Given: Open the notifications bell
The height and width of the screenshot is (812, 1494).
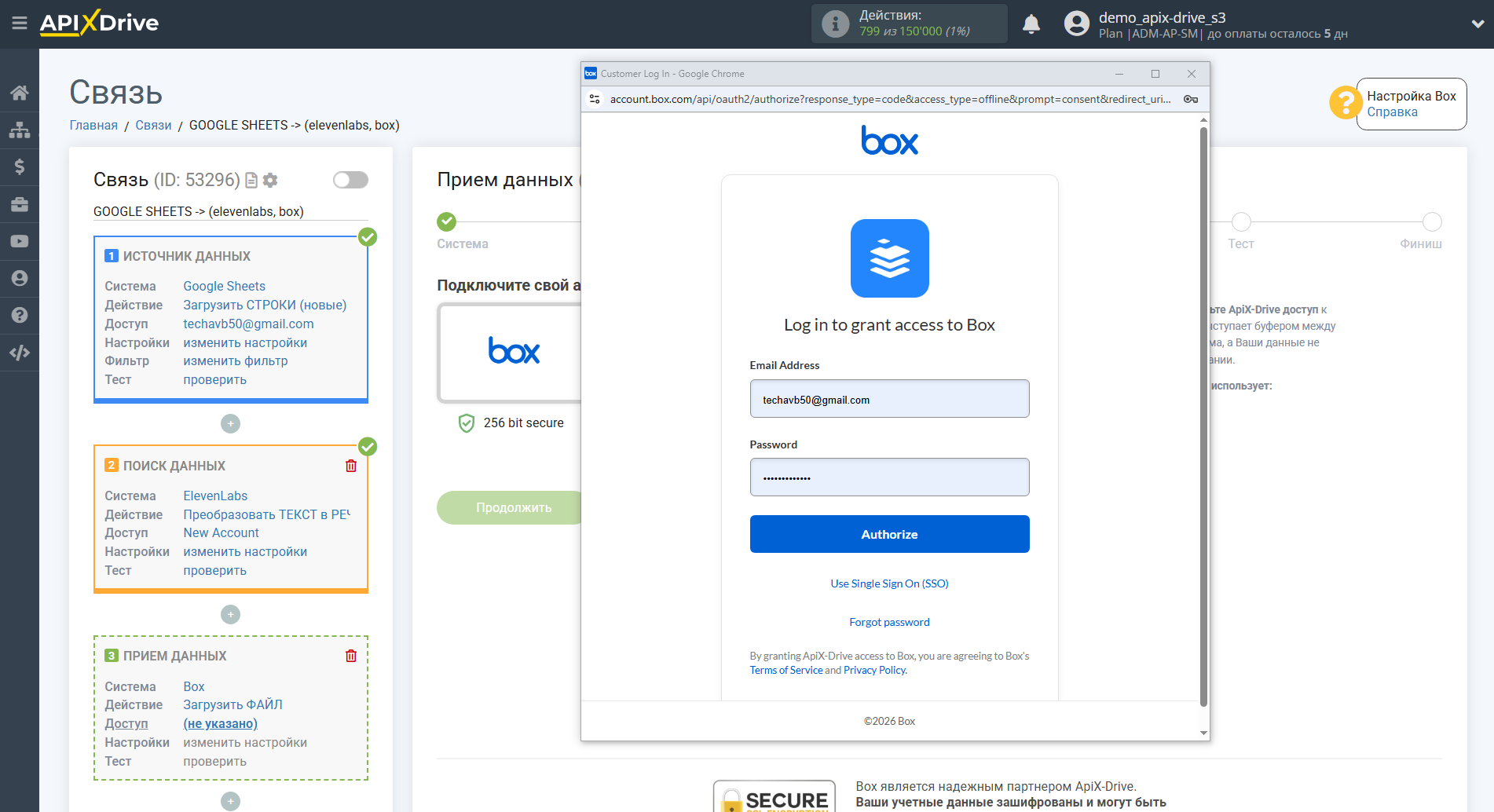Looking at the screenshot, I should [1031, 24].
